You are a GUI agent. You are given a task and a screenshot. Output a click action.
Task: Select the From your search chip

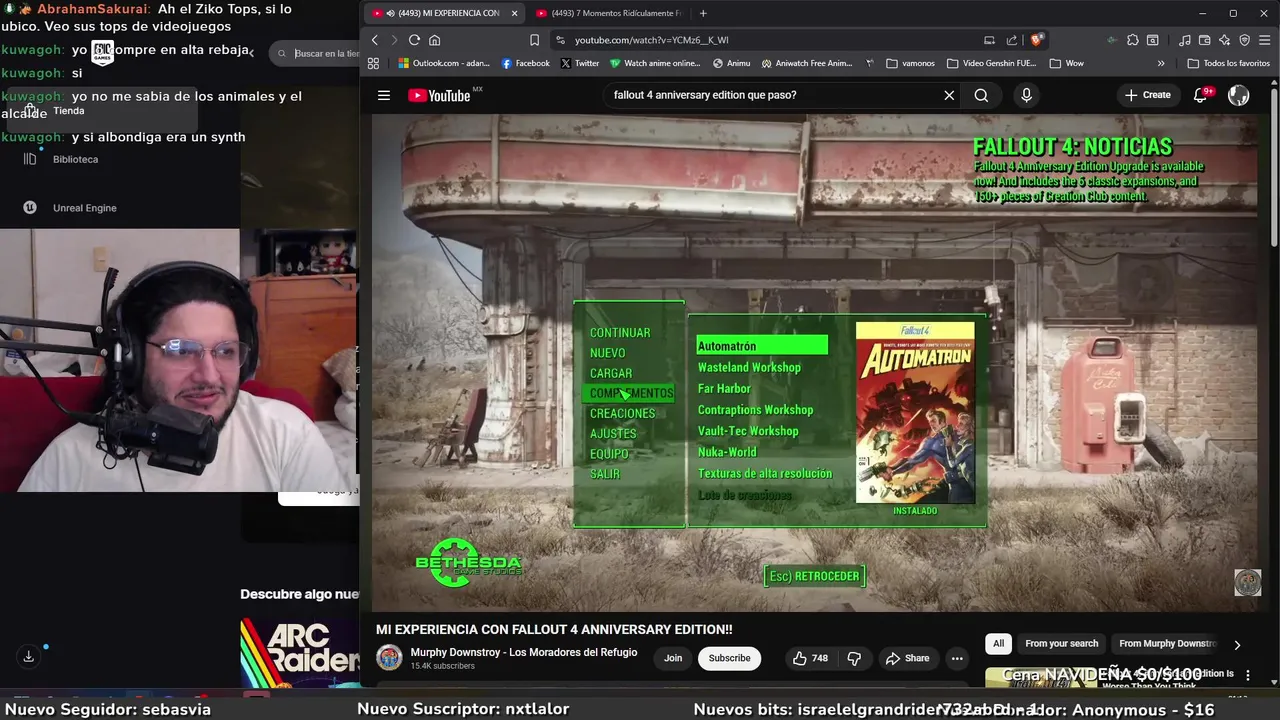point(1061,644)
